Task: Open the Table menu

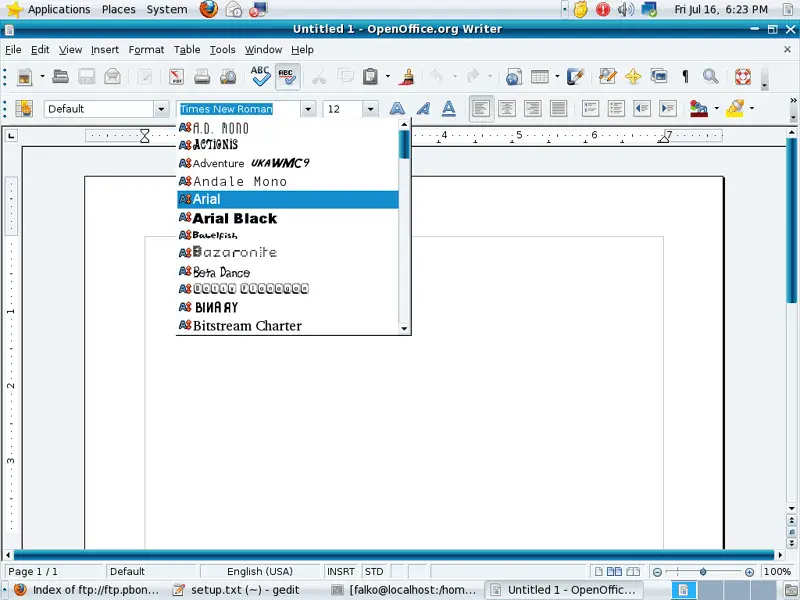Action: pos(187,49)
